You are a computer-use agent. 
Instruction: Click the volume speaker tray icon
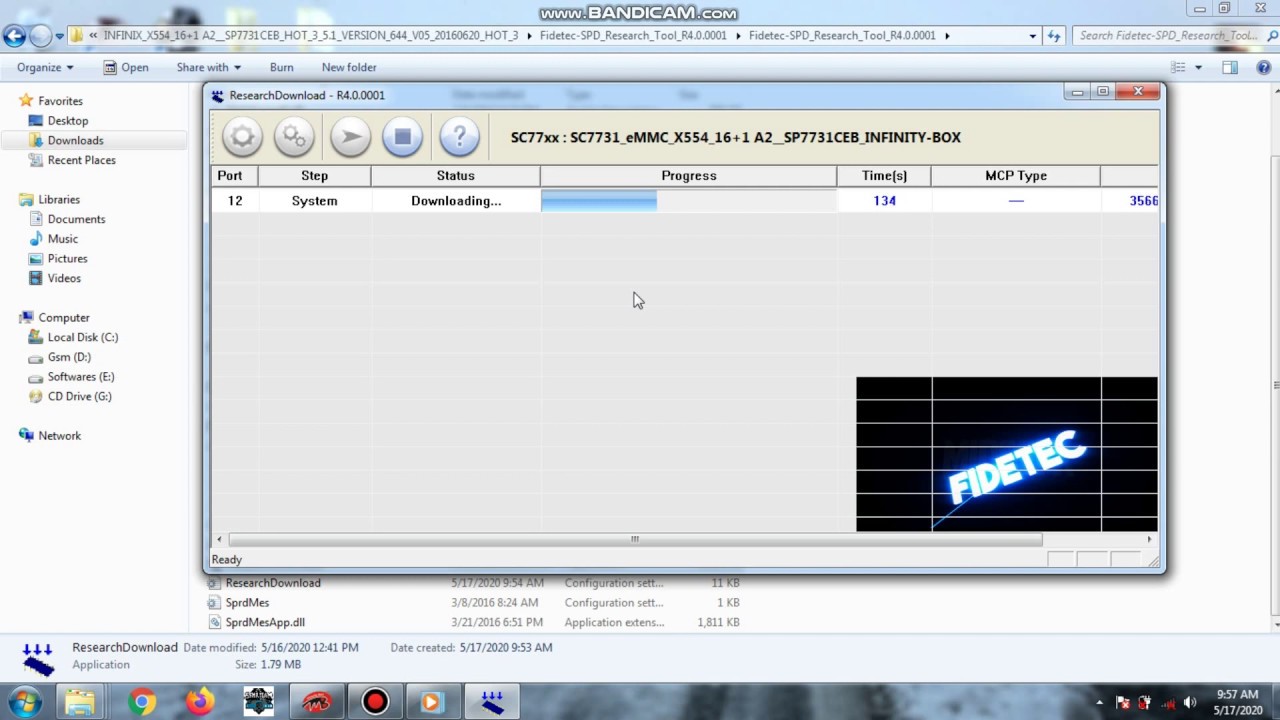point(1190,702)
